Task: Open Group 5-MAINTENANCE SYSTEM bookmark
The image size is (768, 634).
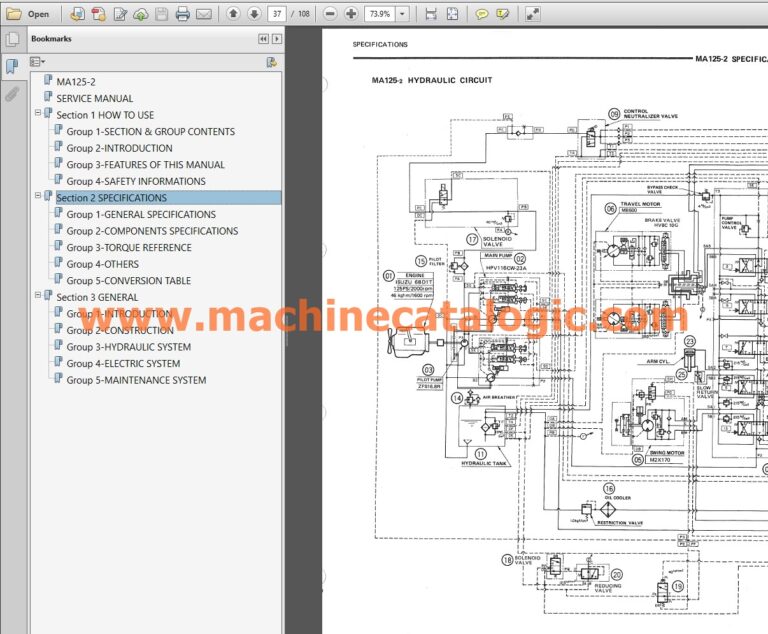Action: pos(136,381)
